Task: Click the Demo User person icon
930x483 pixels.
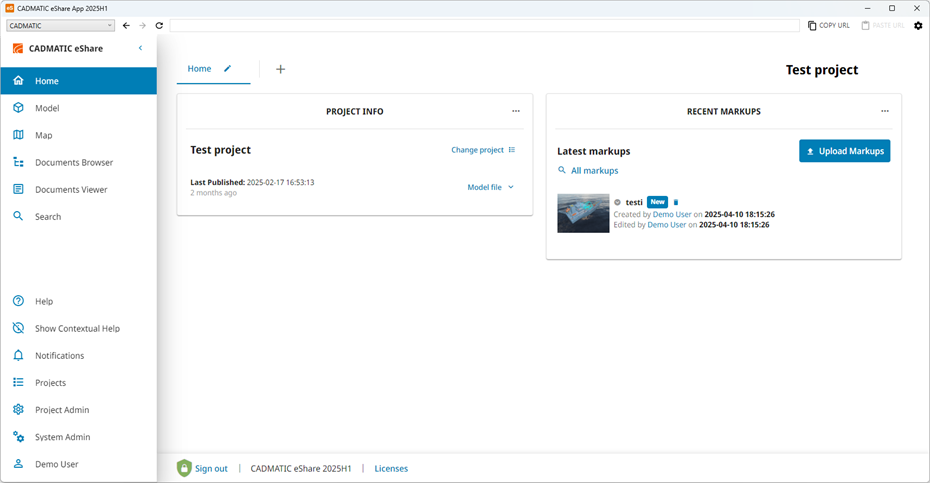Action: (18, 463)
